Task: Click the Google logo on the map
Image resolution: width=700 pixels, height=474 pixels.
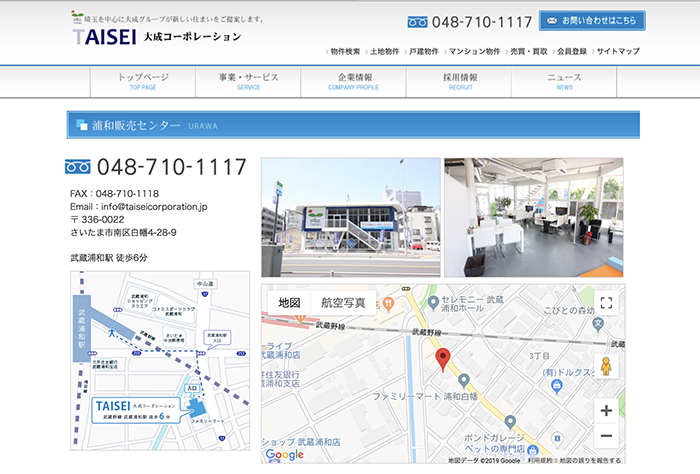Action: (284, 455)
